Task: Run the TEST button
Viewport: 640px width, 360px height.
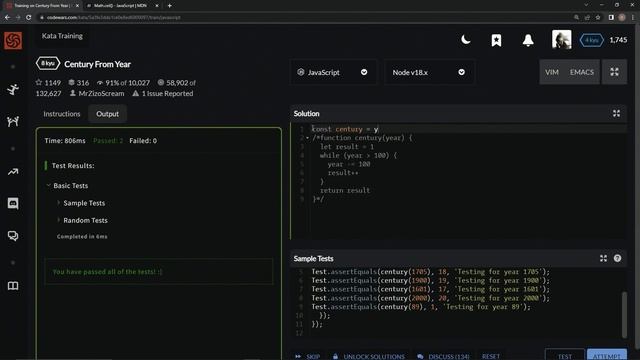Action: tap(564, 355)
